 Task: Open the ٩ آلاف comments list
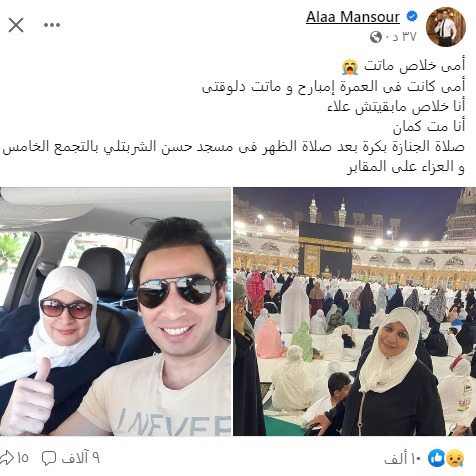80,458
